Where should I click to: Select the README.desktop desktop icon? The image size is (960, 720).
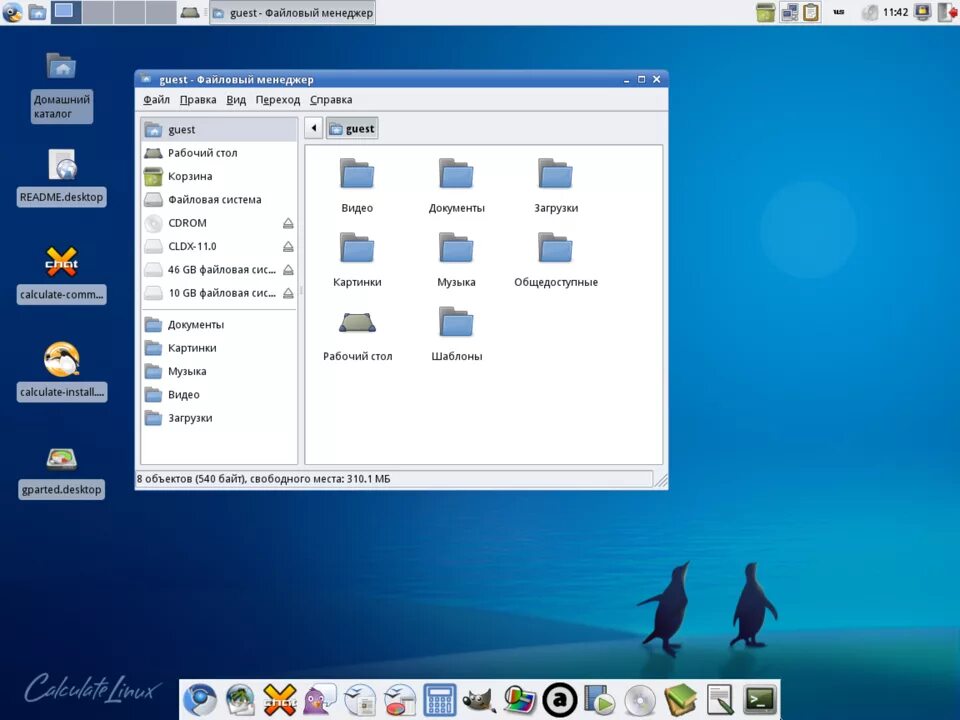pos(62,177)
